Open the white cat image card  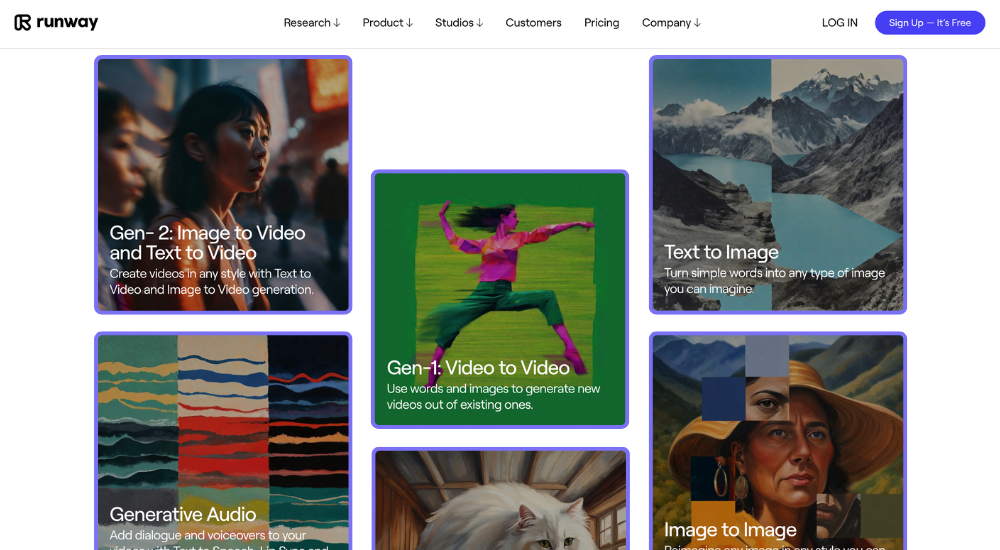[x=500, y=500]
